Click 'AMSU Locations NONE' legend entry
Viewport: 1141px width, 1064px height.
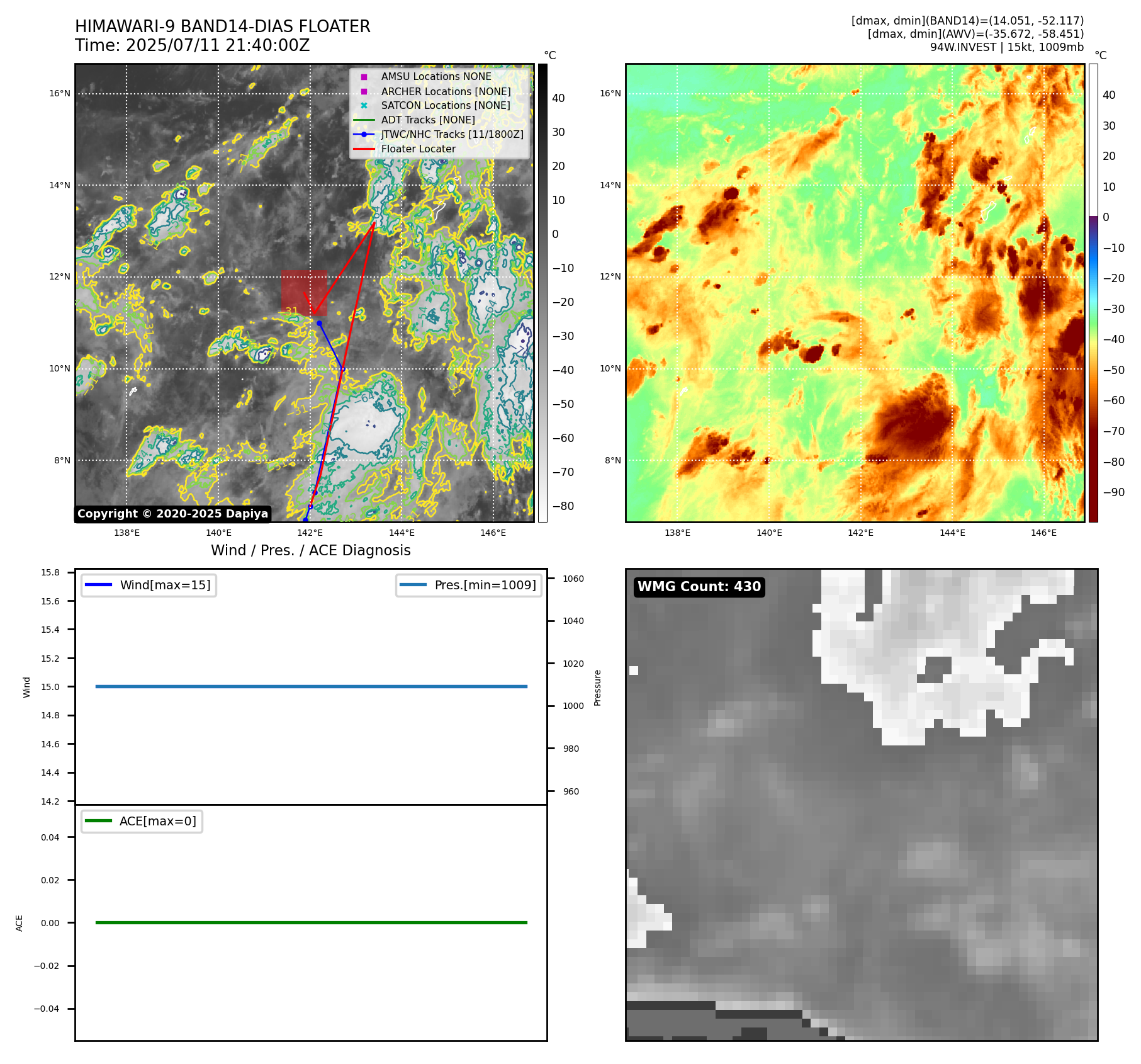pyautogui.click(x=436, y=77)
